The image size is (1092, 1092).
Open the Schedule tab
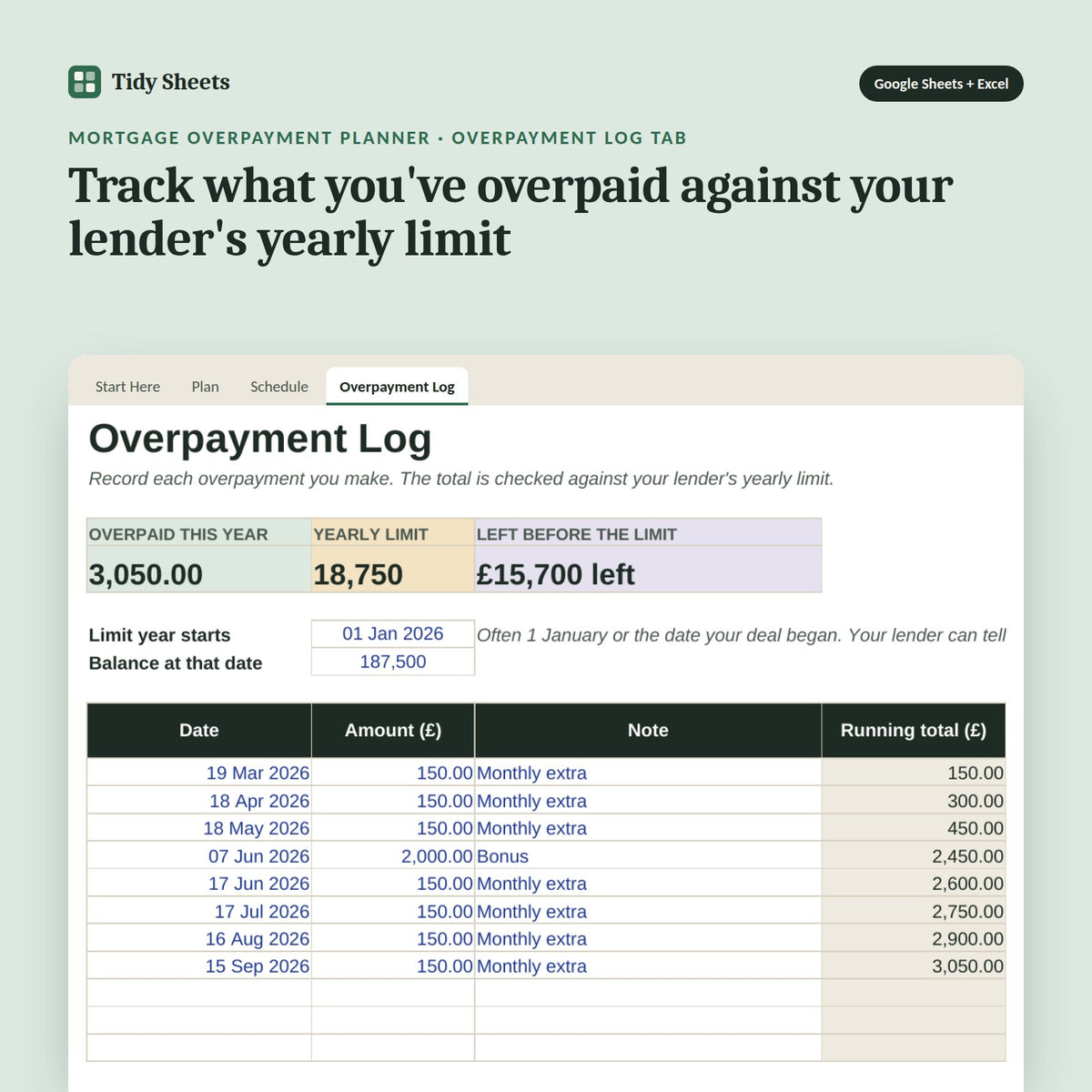279,387
